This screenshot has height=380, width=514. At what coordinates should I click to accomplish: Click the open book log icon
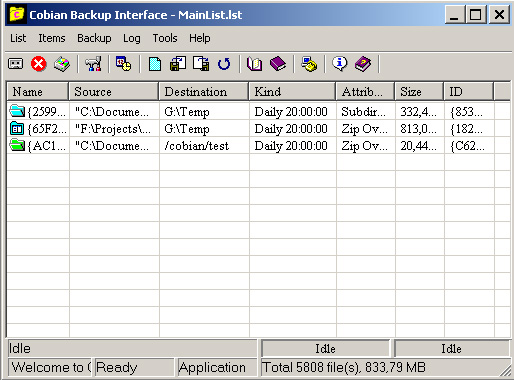254,64
